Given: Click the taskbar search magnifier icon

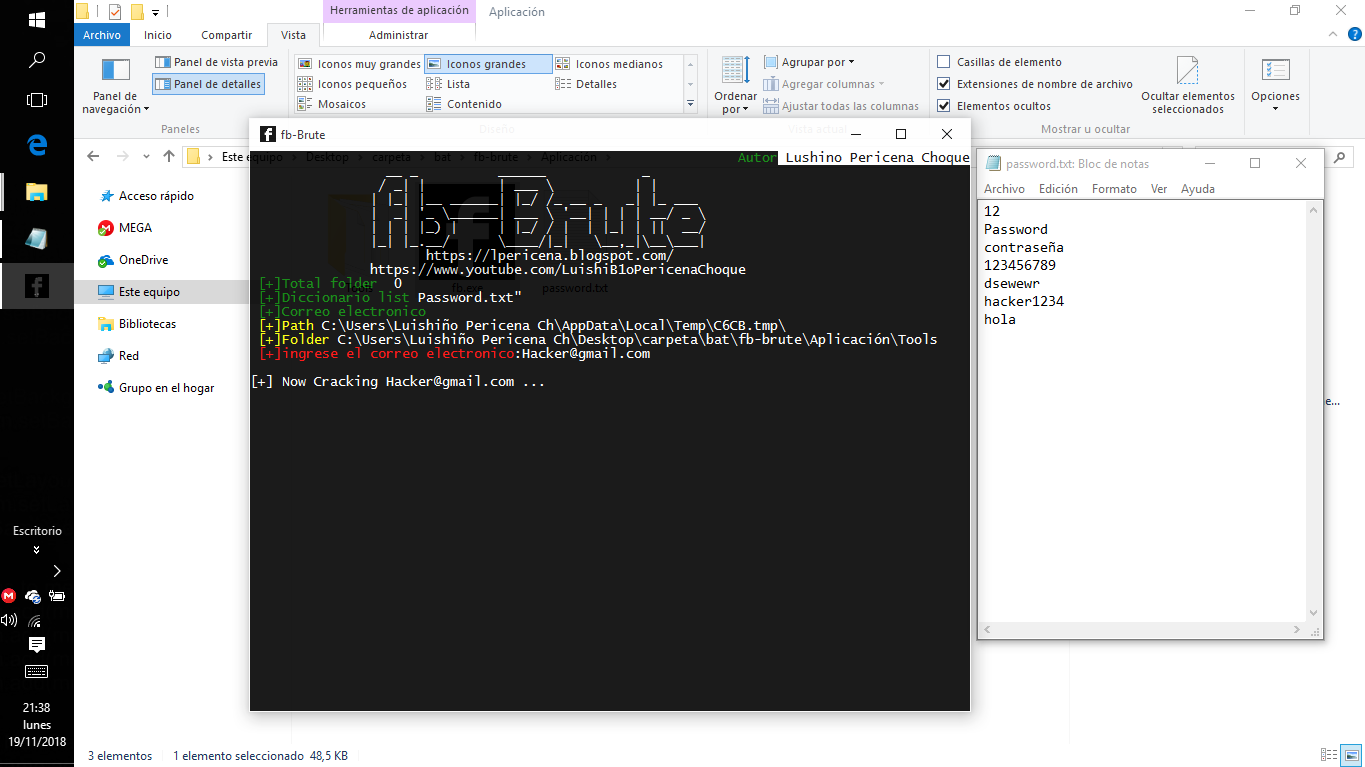Looking at the screenshot, I should pos(37,60).
